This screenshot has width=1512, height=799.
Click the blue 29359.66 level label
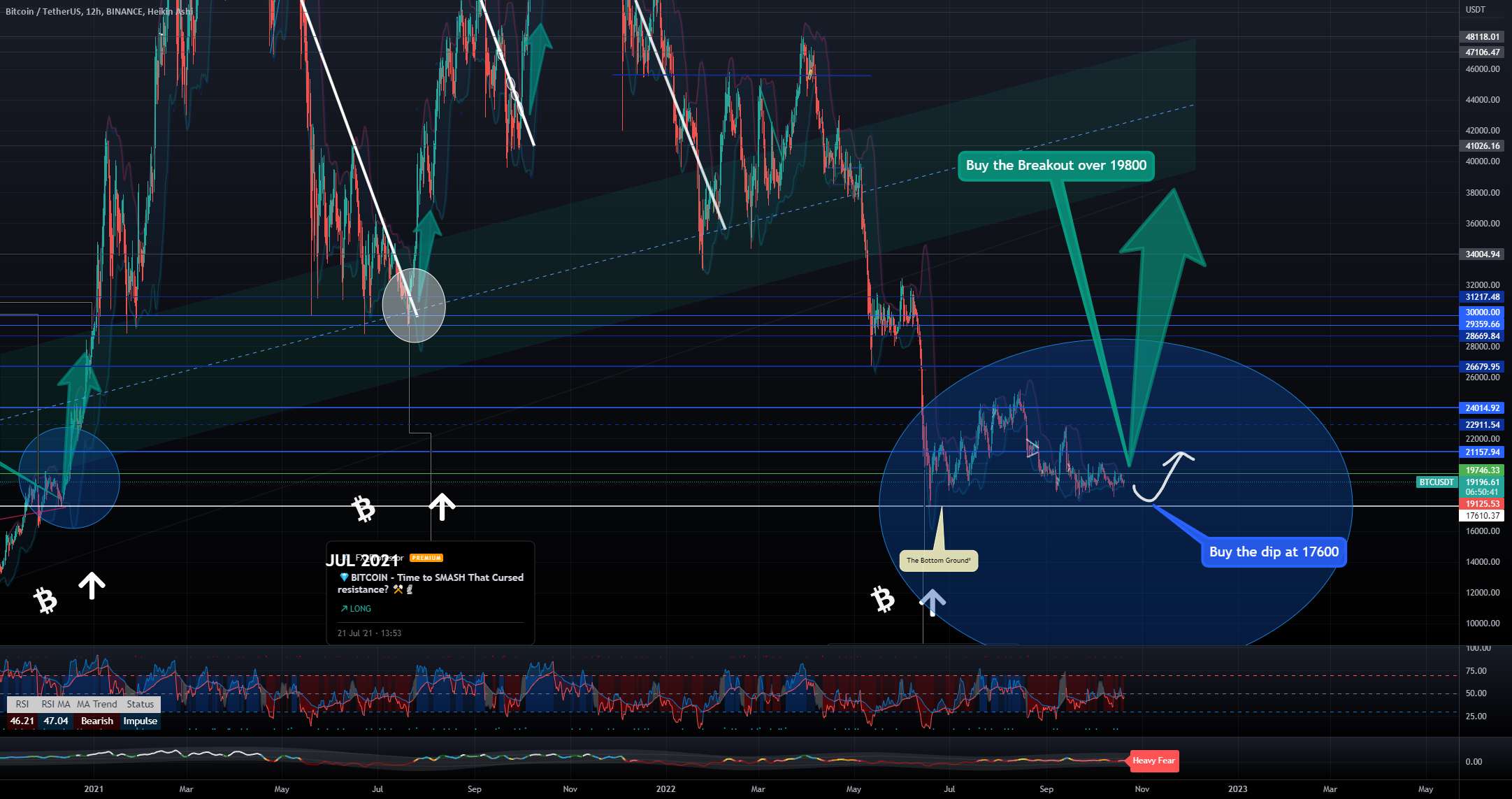[1482, 324]
